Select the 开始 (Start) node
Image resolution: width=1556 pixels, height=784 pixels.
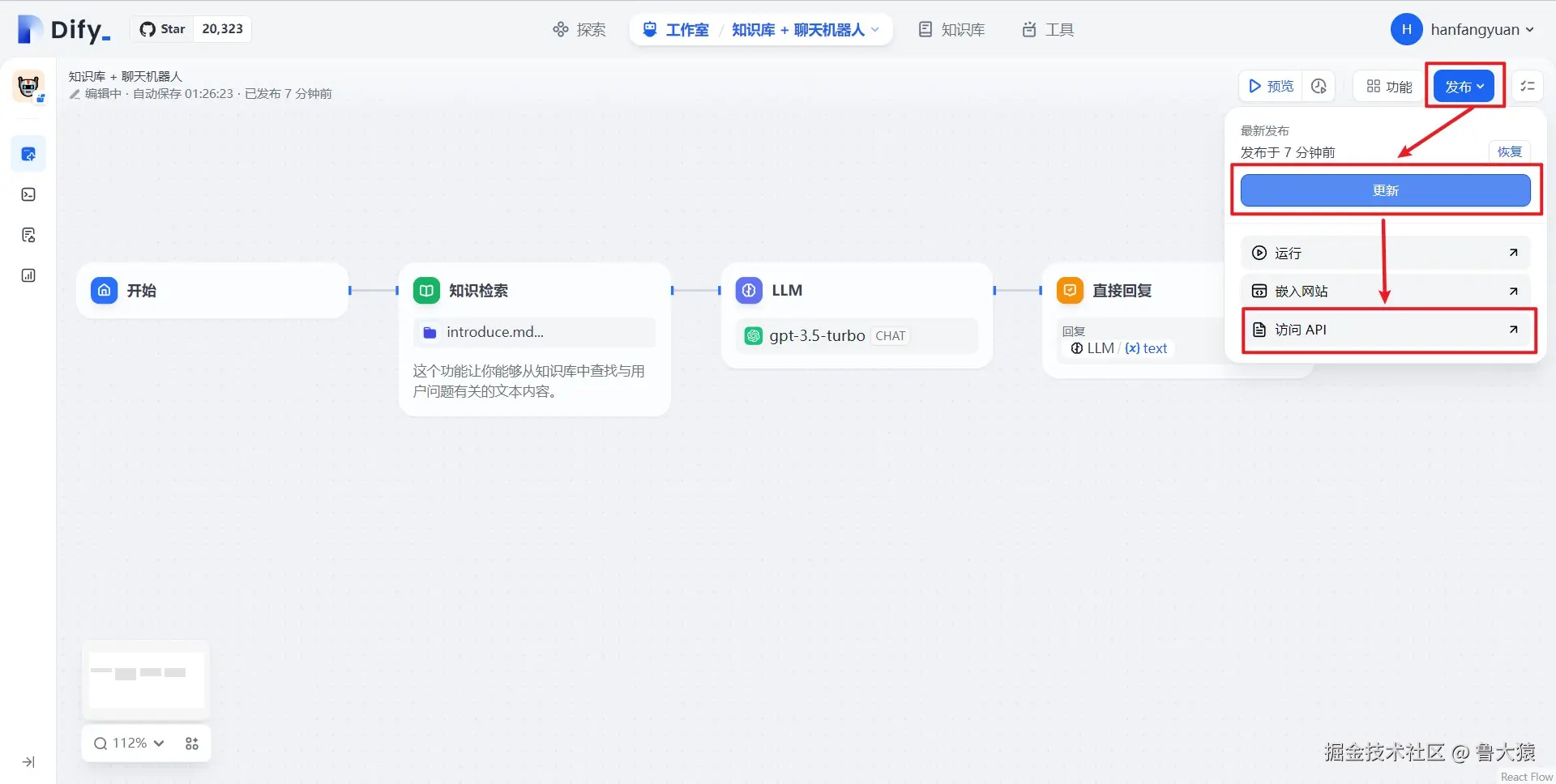[212, 290]
